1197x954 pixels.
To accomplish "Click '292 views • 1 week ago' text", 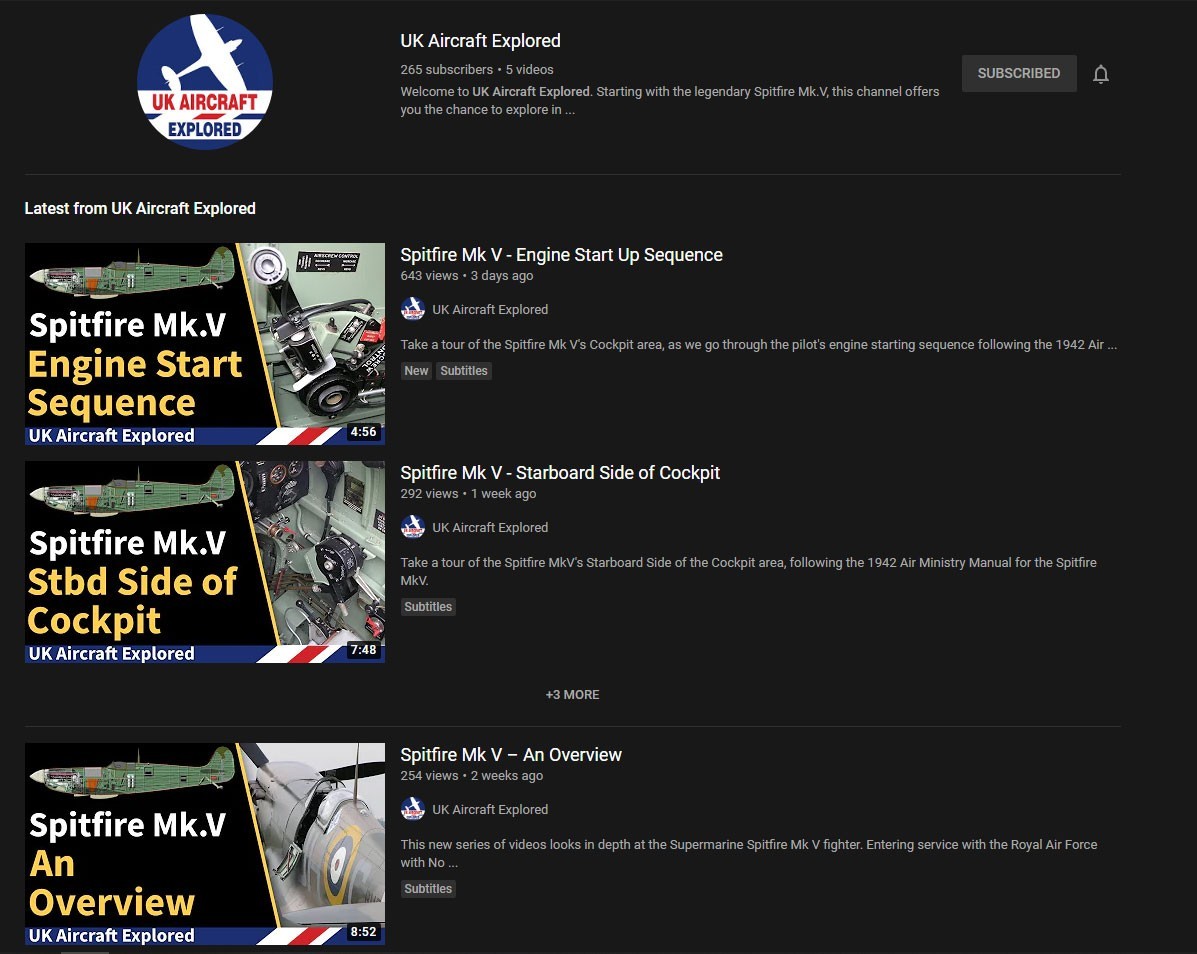I will [468, 494].
